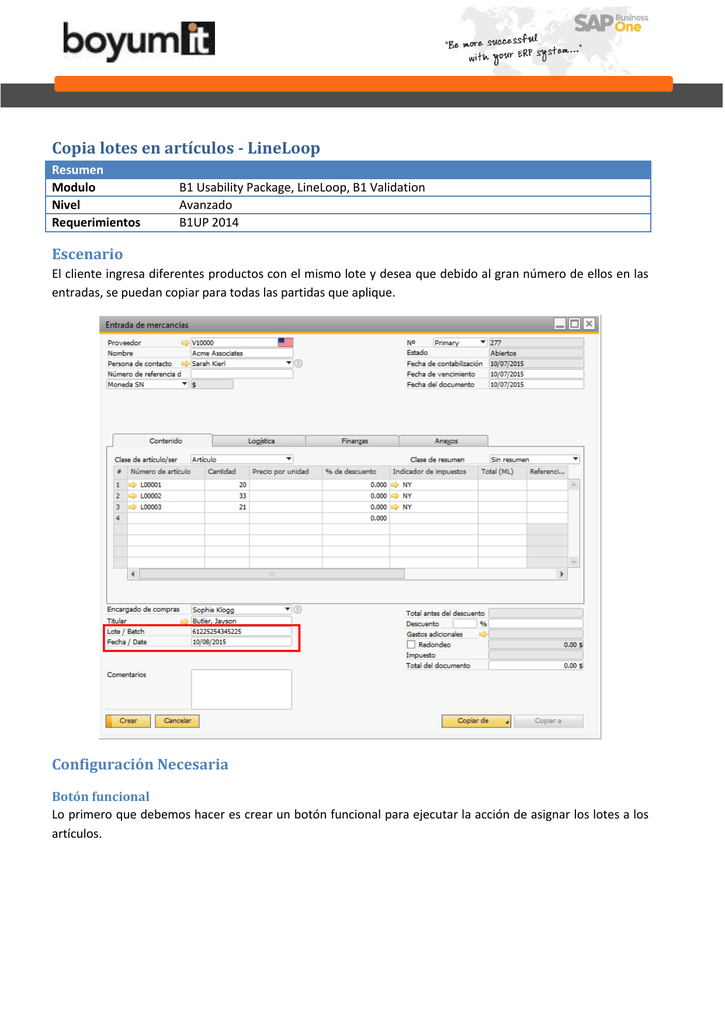The width and height of the screenshot is (725, 1024).
Task: Click the Cantidad cell with value 33
Action: [x=227, y=496]
